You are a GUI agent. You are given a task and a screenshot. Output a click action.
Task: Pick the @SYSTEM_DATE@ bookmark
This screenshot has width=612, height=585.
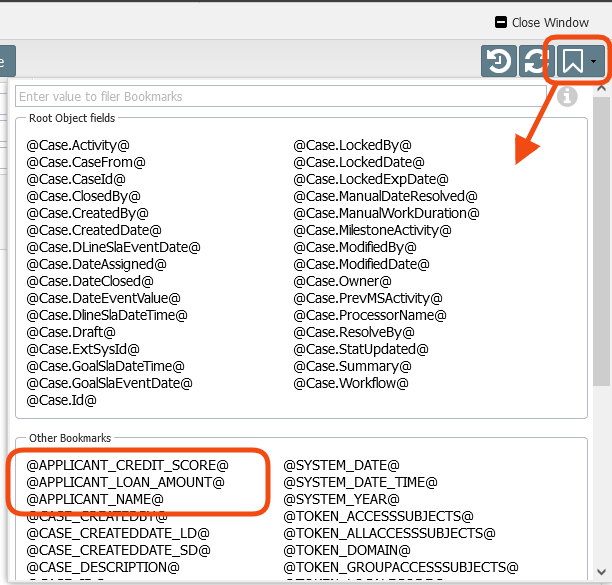point(342,465)
